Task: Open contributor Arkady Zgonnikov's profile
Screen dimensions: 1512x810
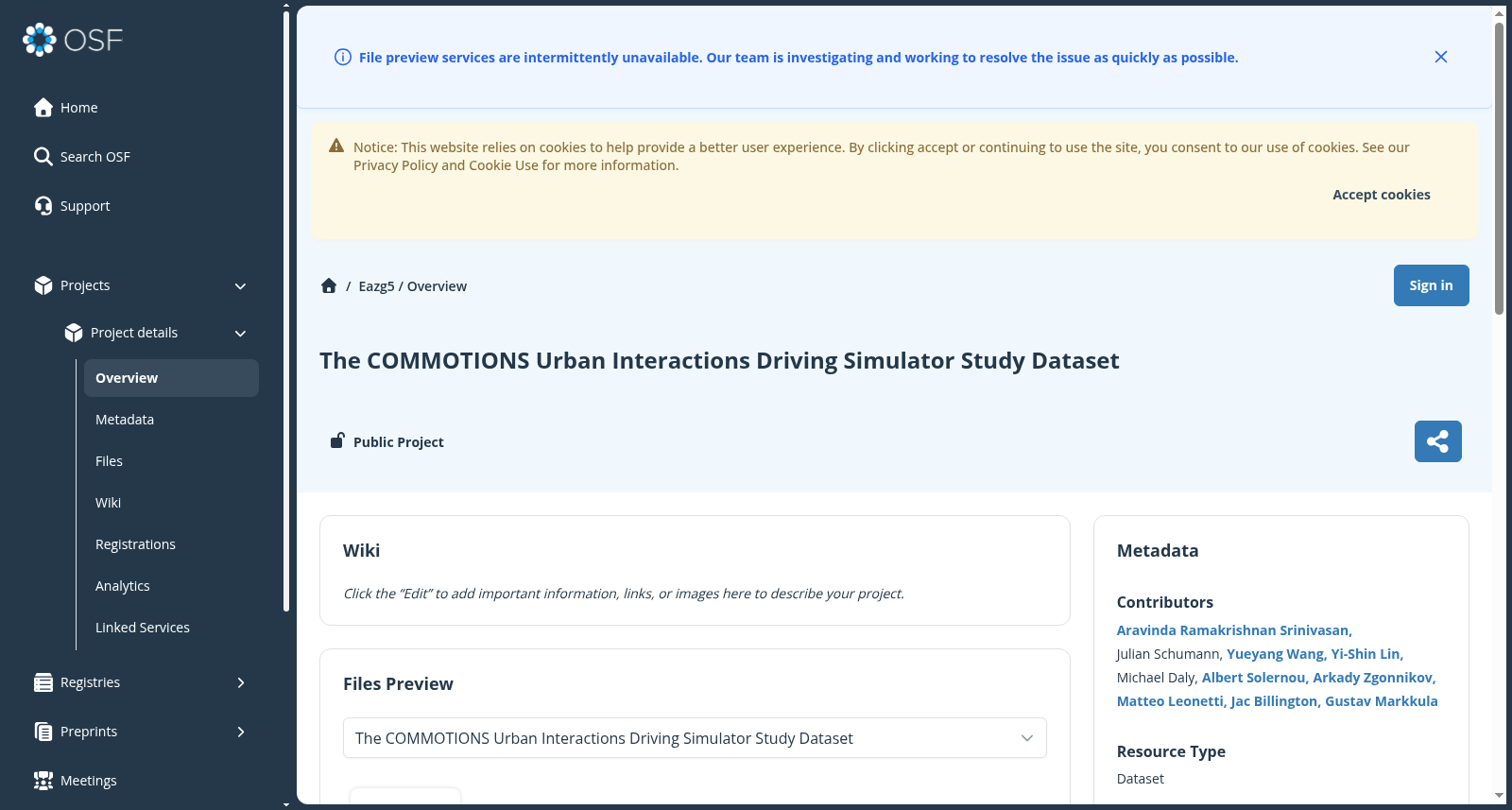Action: coord(1373,678)
